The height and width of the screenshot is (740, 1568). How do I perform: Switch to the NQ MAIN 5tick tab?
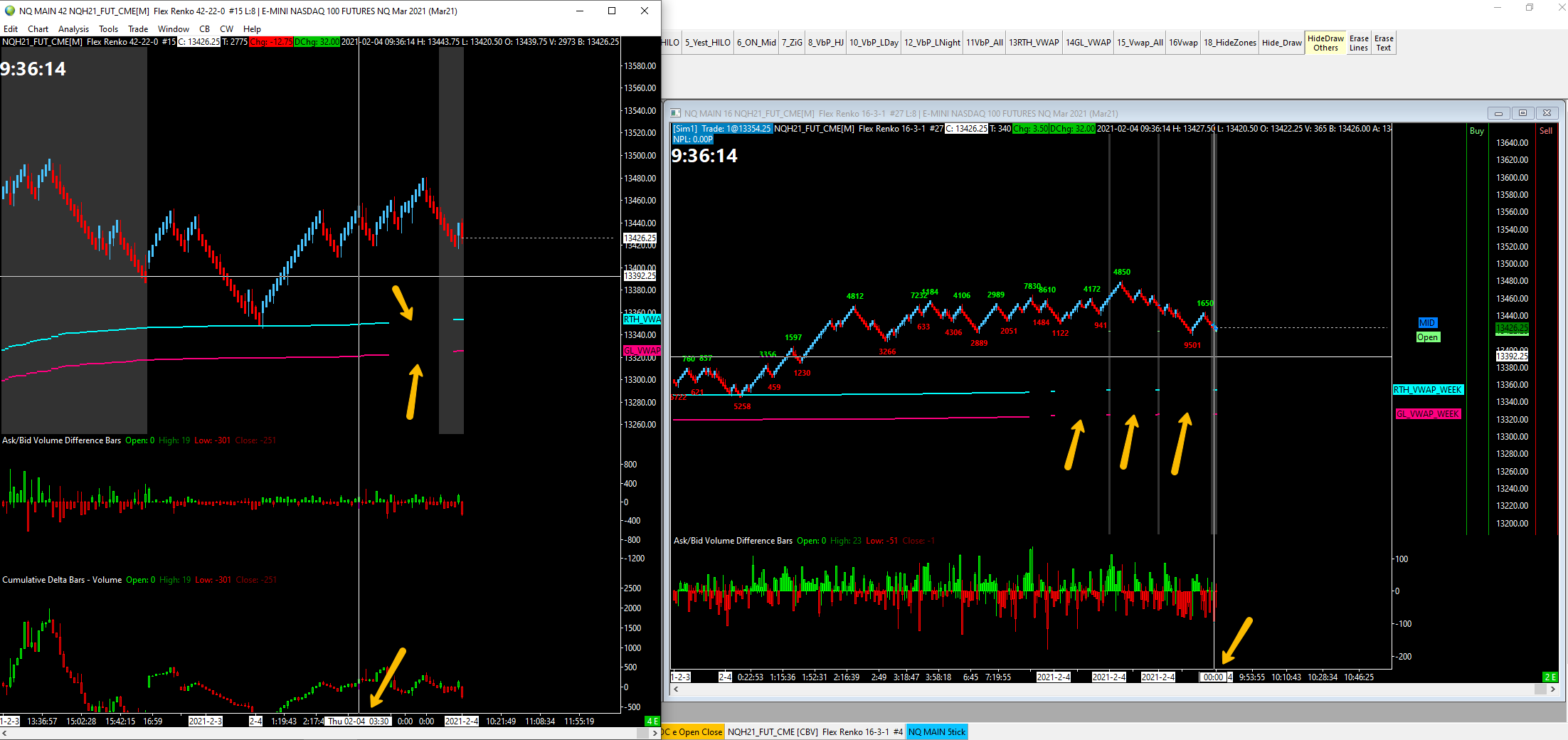(x=936, y=732)
